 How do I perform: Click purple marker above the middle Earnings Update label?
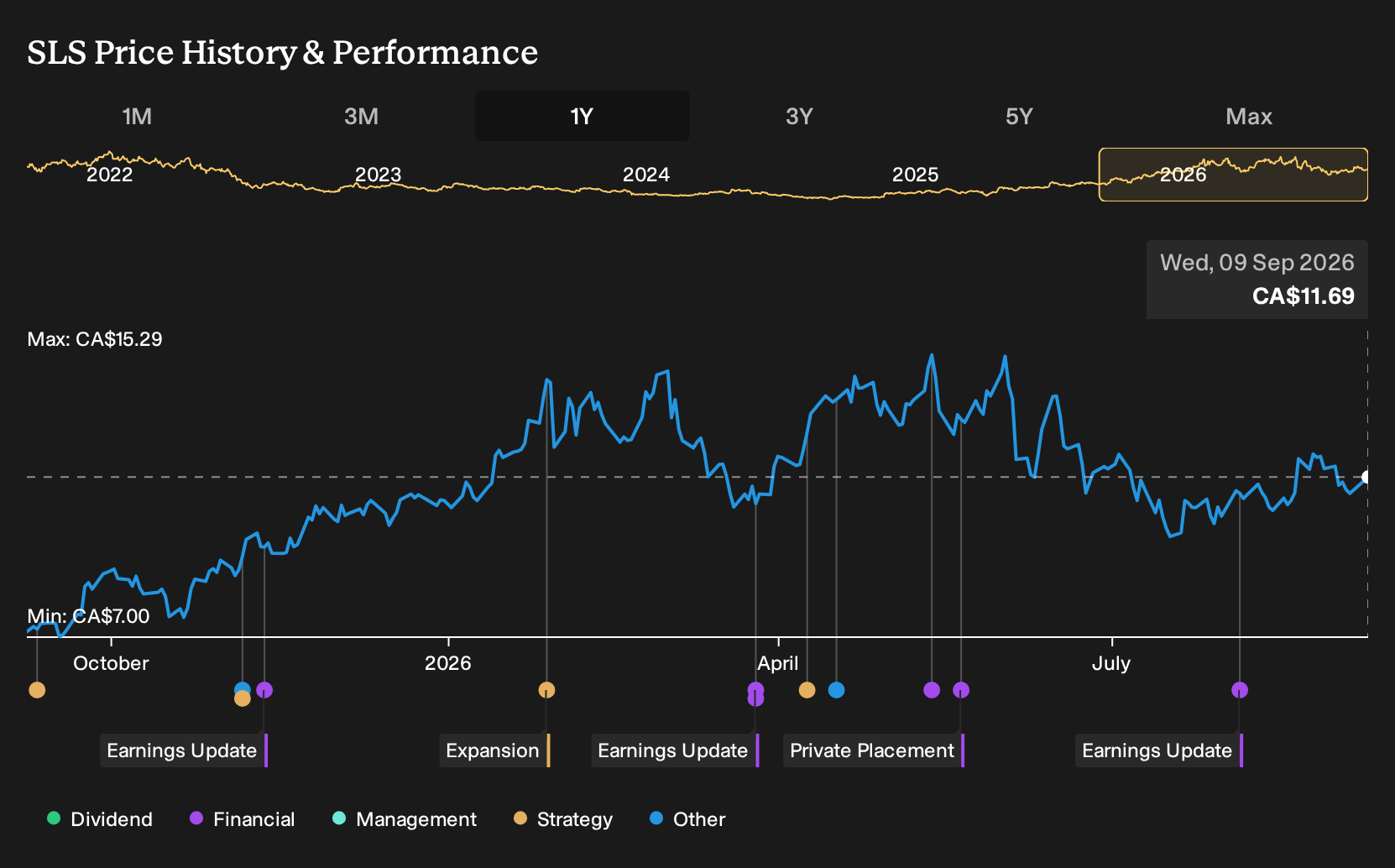[x=755, y=690]
